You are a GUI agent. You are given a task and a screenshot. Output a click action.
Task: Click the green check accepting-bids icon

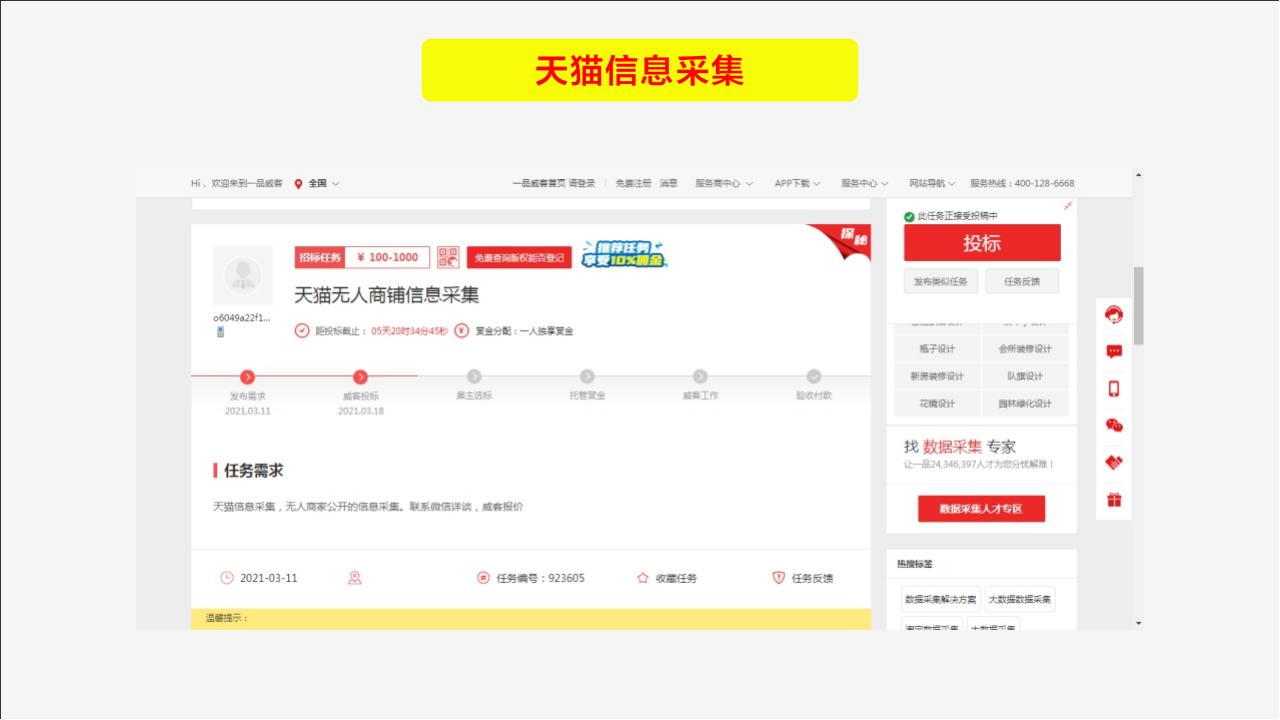click(909, 216)
